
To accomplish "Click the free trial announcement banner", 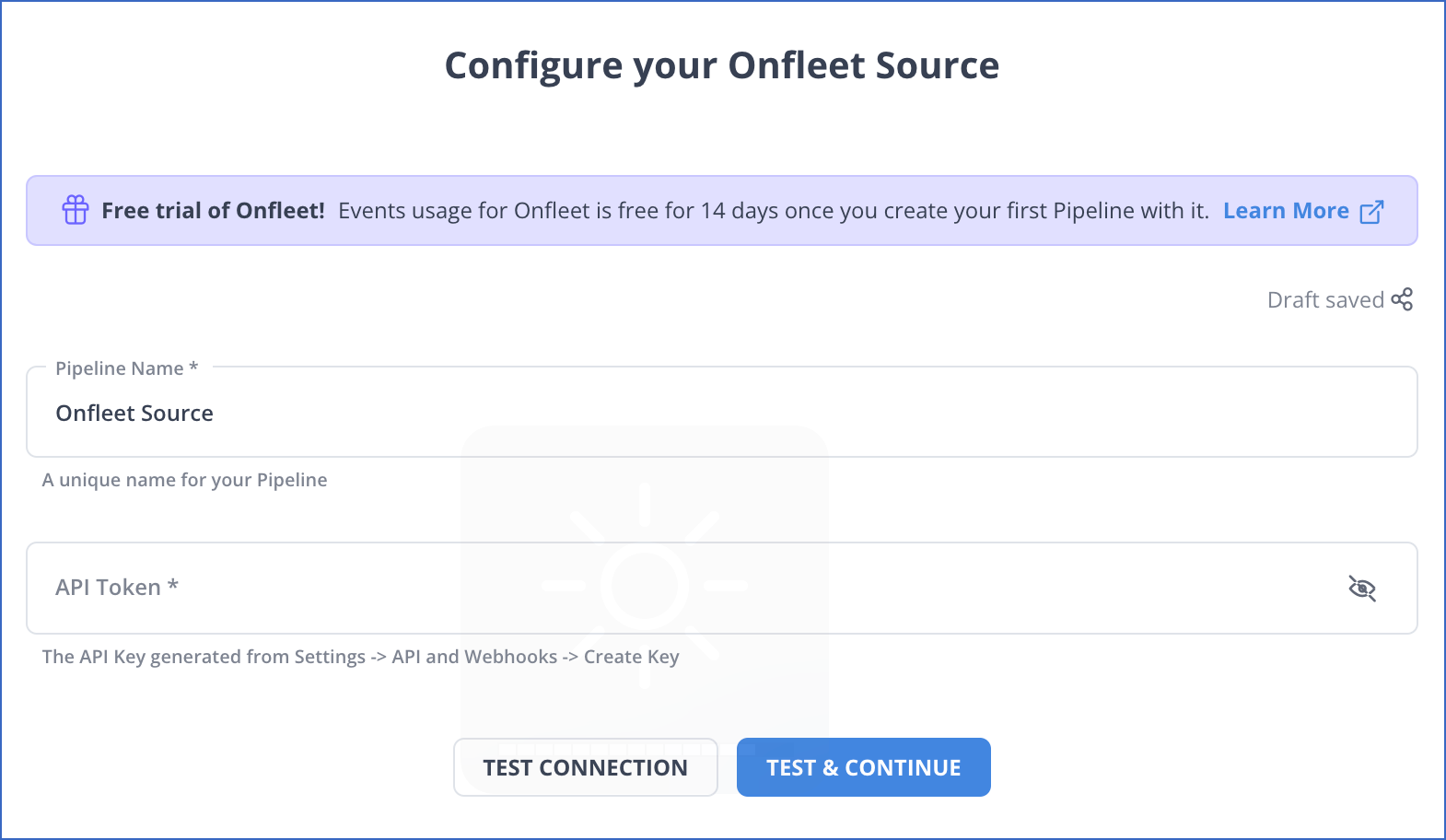I will pos(723,210).
